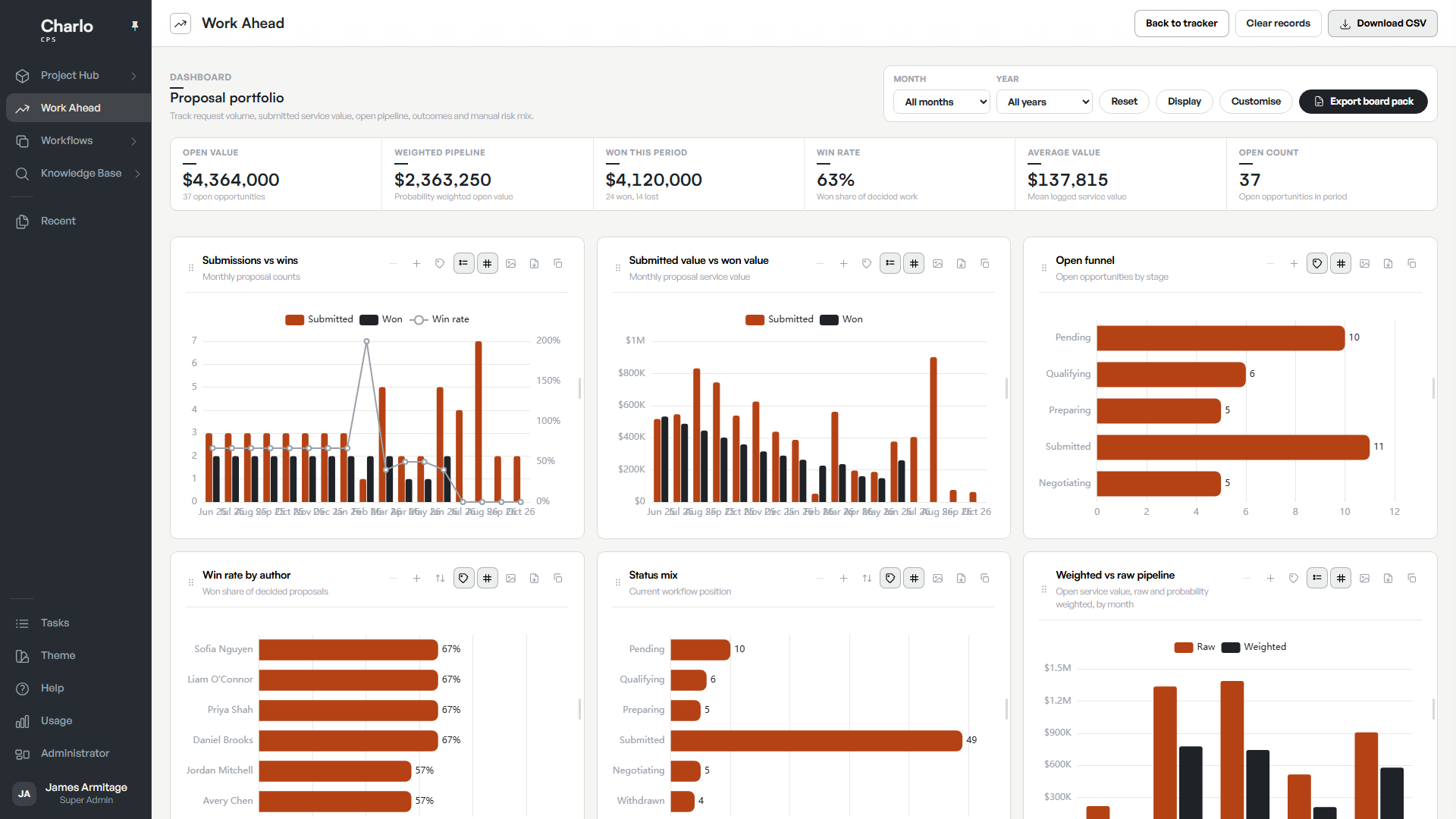The width and height of the screenshot is (1456, 819).
Task: Click plus icon on Win rate by author card
Action: (416, 579)
